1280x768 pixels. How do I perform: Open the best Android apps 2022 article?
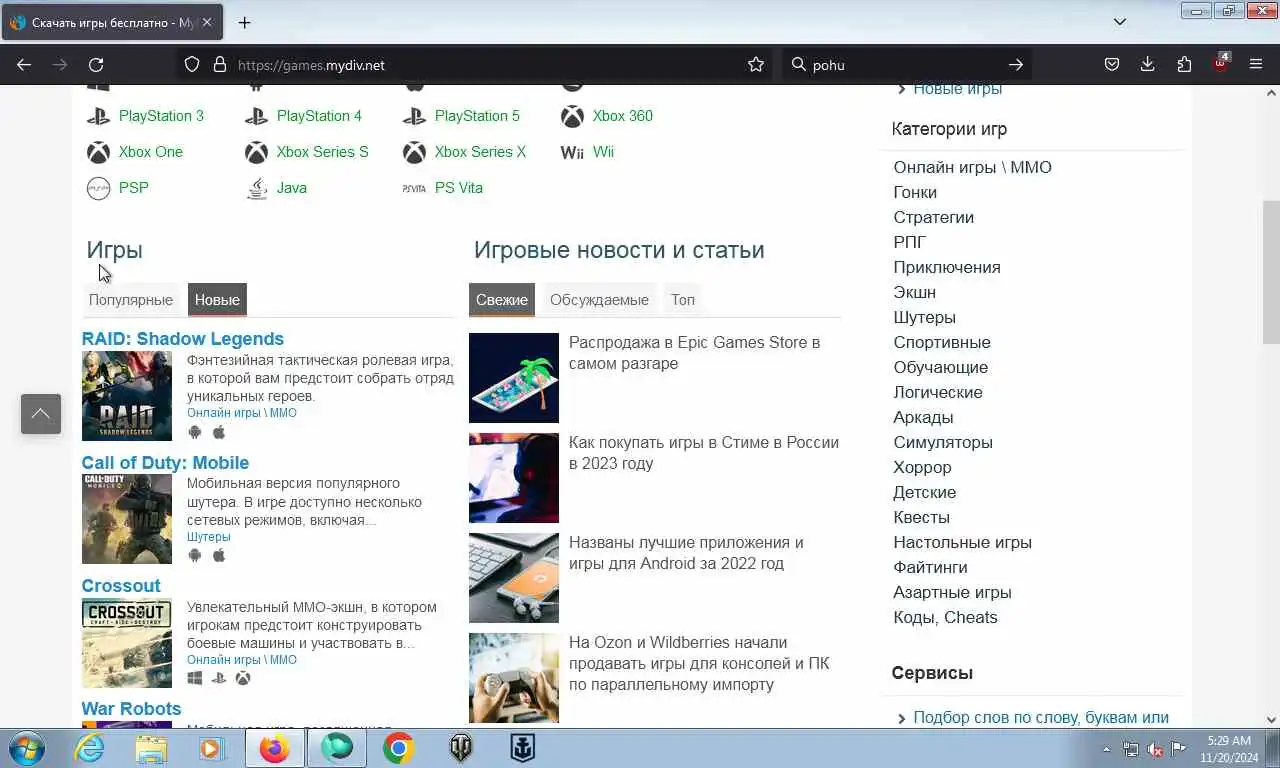(x=686, y=553)
